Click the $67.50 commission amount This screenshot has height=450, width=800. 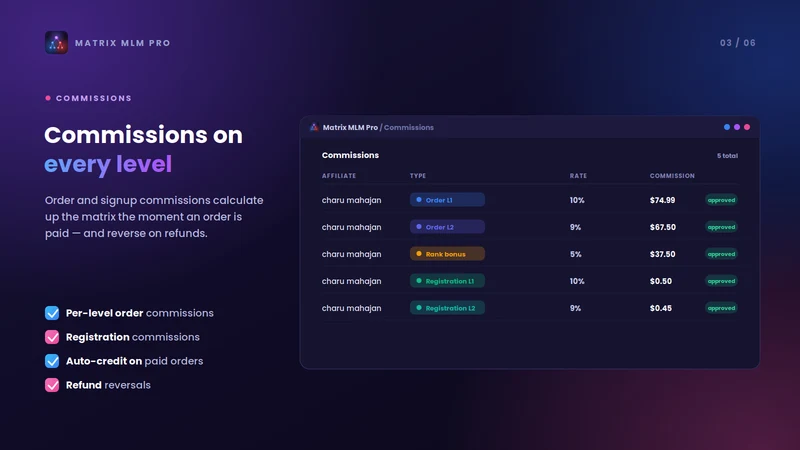click(x=663, y=227)
